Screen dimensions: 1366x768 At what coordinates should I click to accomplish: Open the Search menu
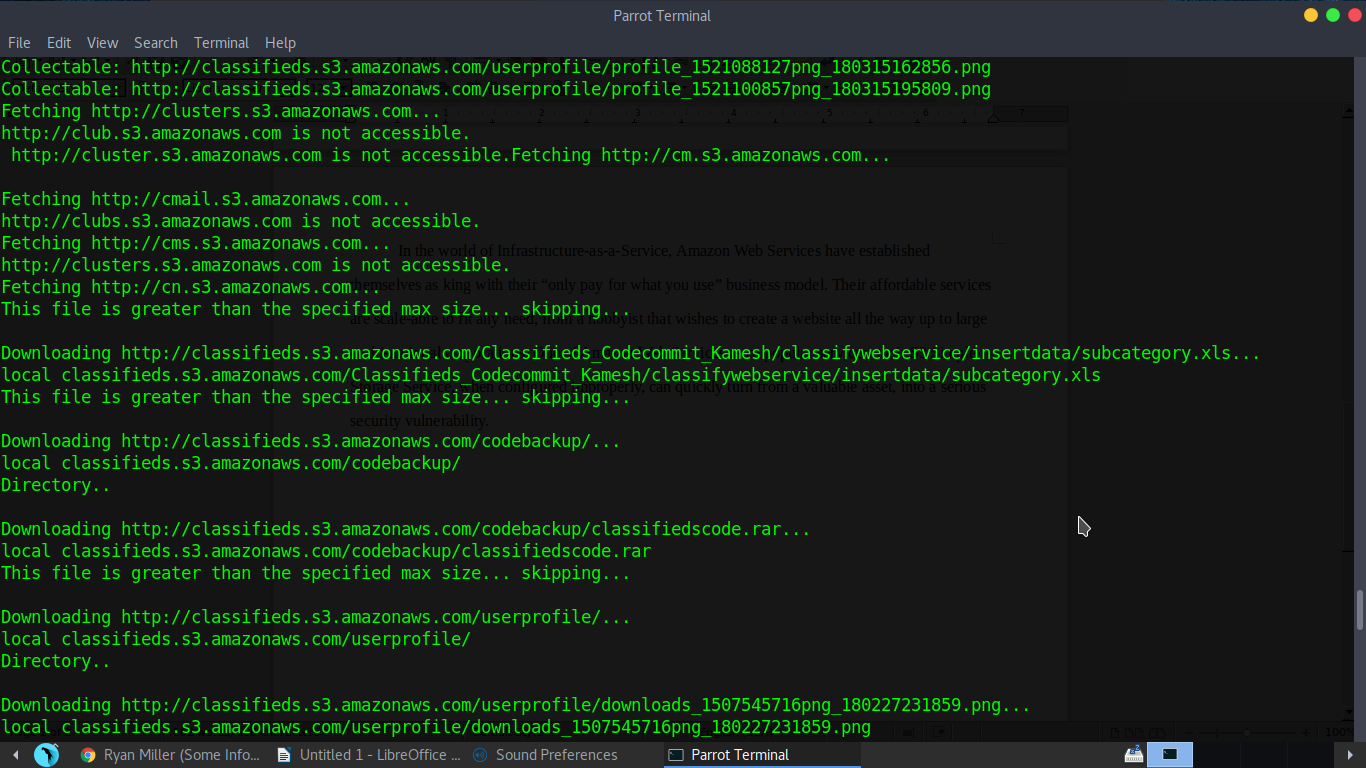tap(156, 43)
